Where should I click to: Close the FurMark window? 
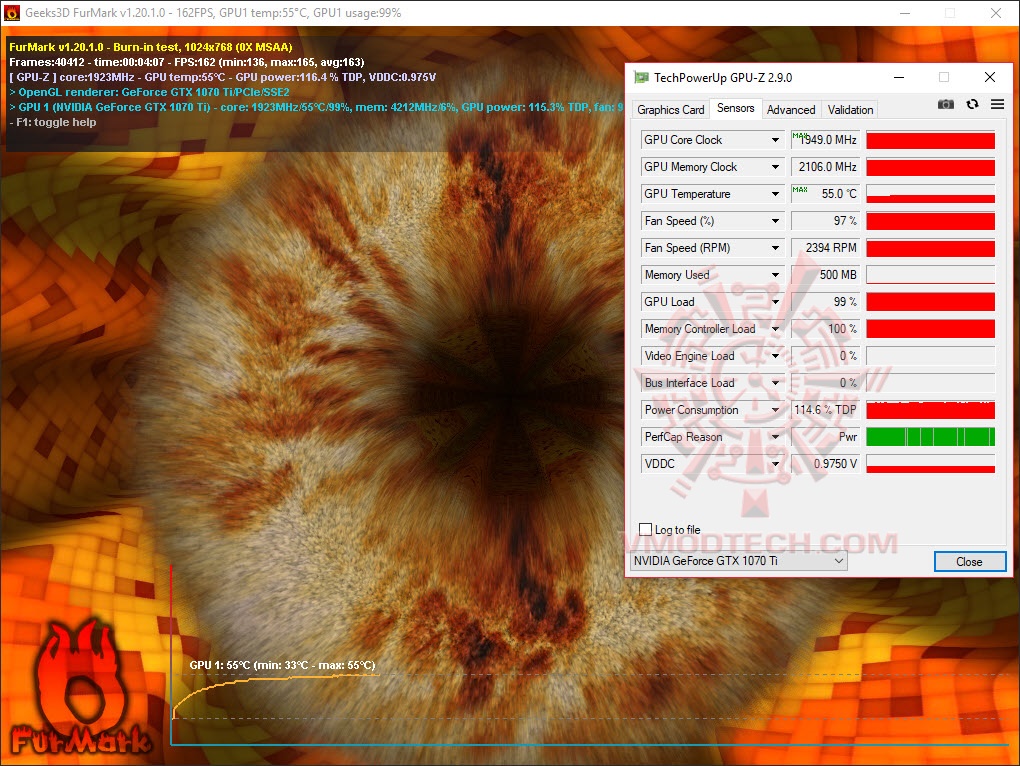click(x=996, y=13)
